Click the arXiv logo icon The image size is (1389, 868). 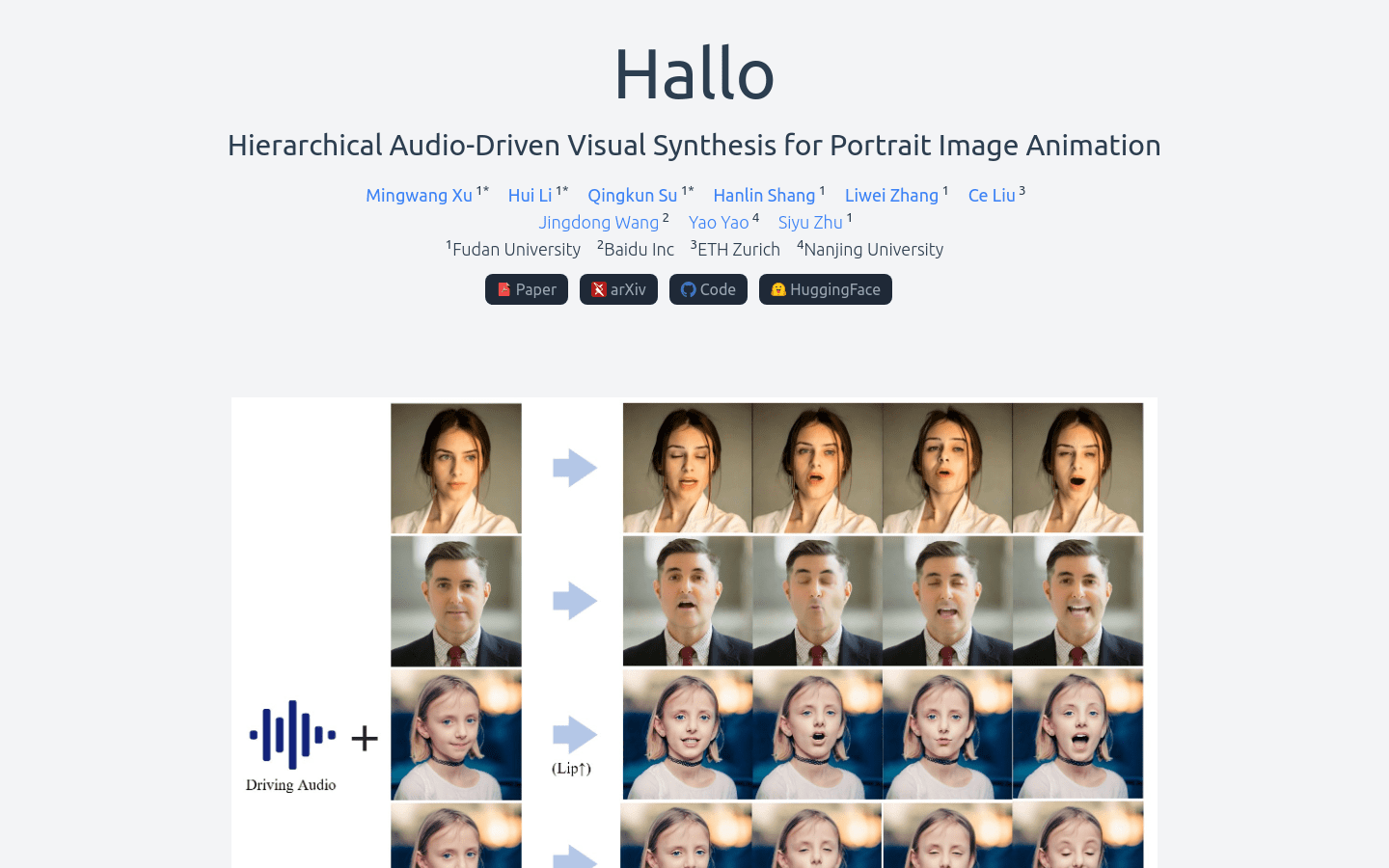(598, 289)
